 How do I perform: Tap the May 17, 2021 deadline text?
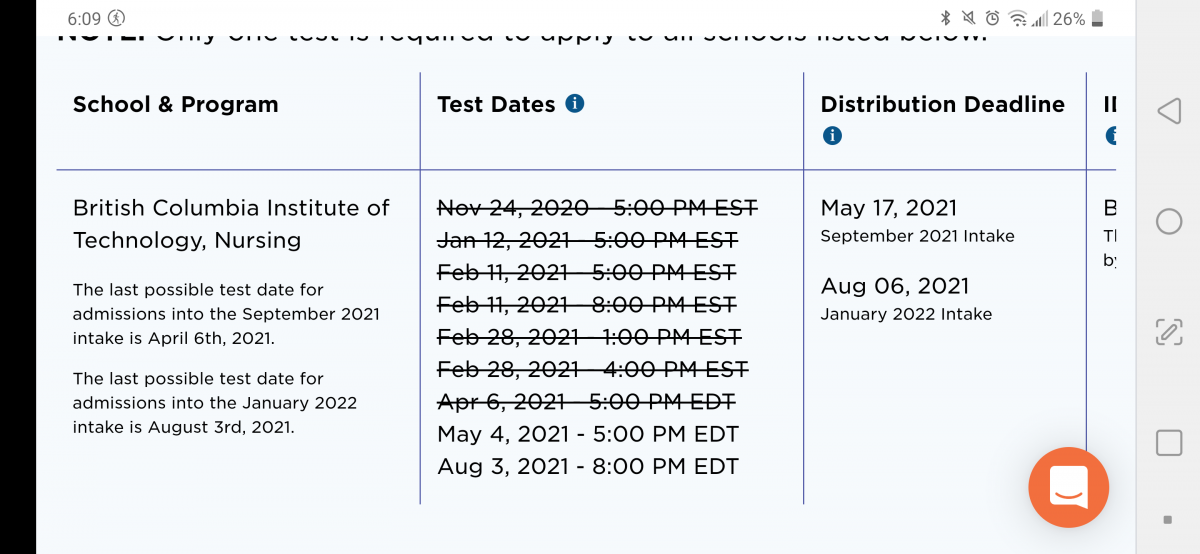889,208
